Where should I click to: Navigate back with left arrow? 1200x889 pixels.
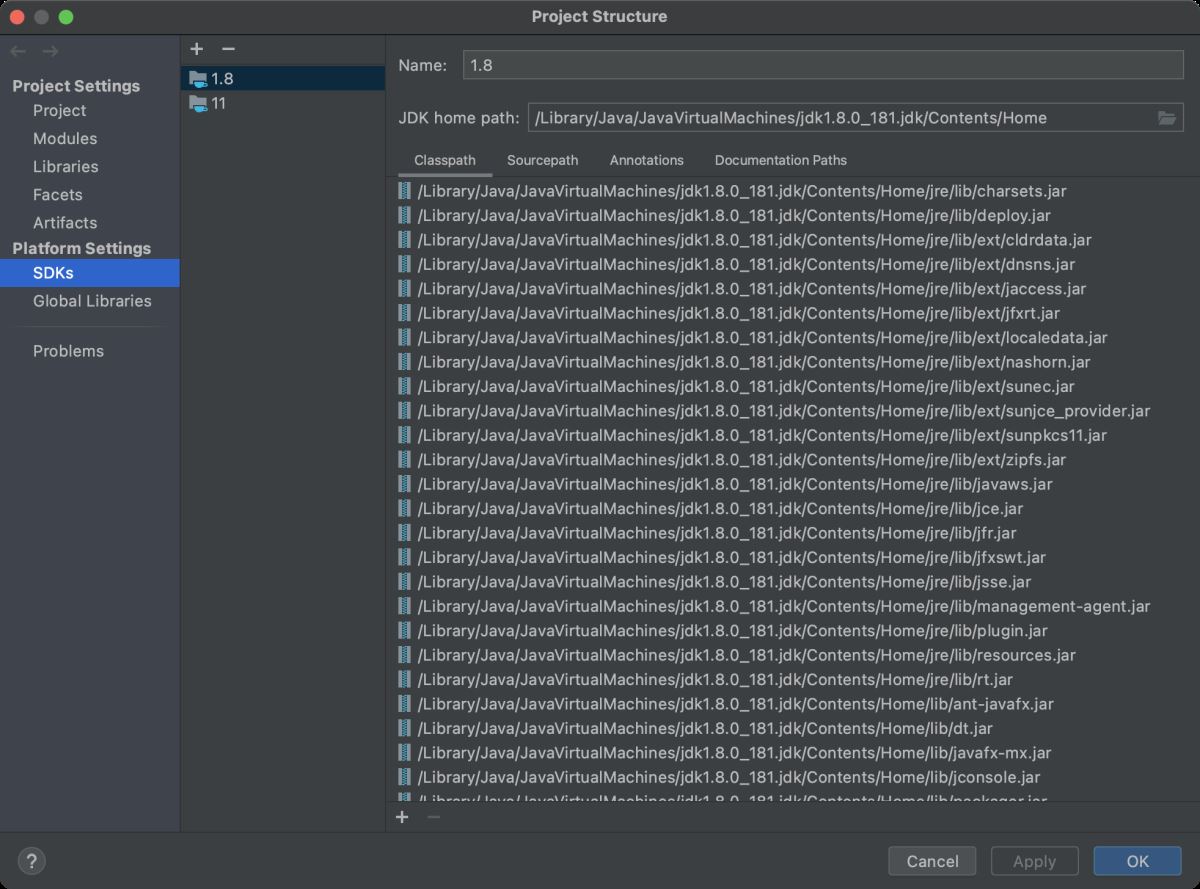pos(18,51)
